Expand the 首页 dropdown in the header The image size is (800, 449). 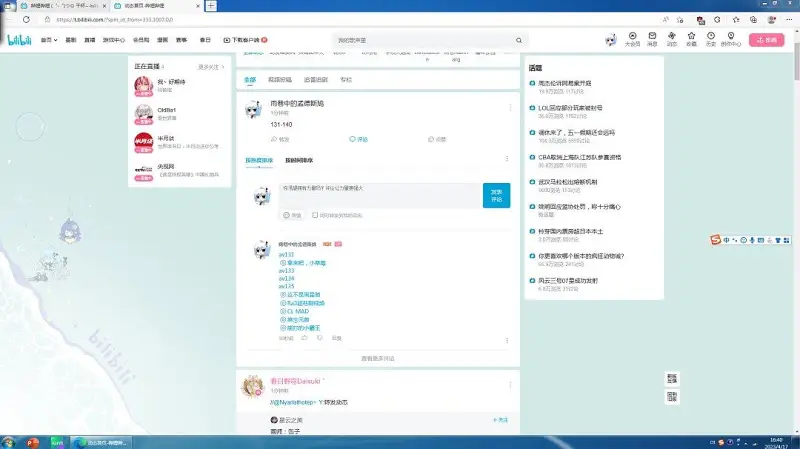click(49, 40)
